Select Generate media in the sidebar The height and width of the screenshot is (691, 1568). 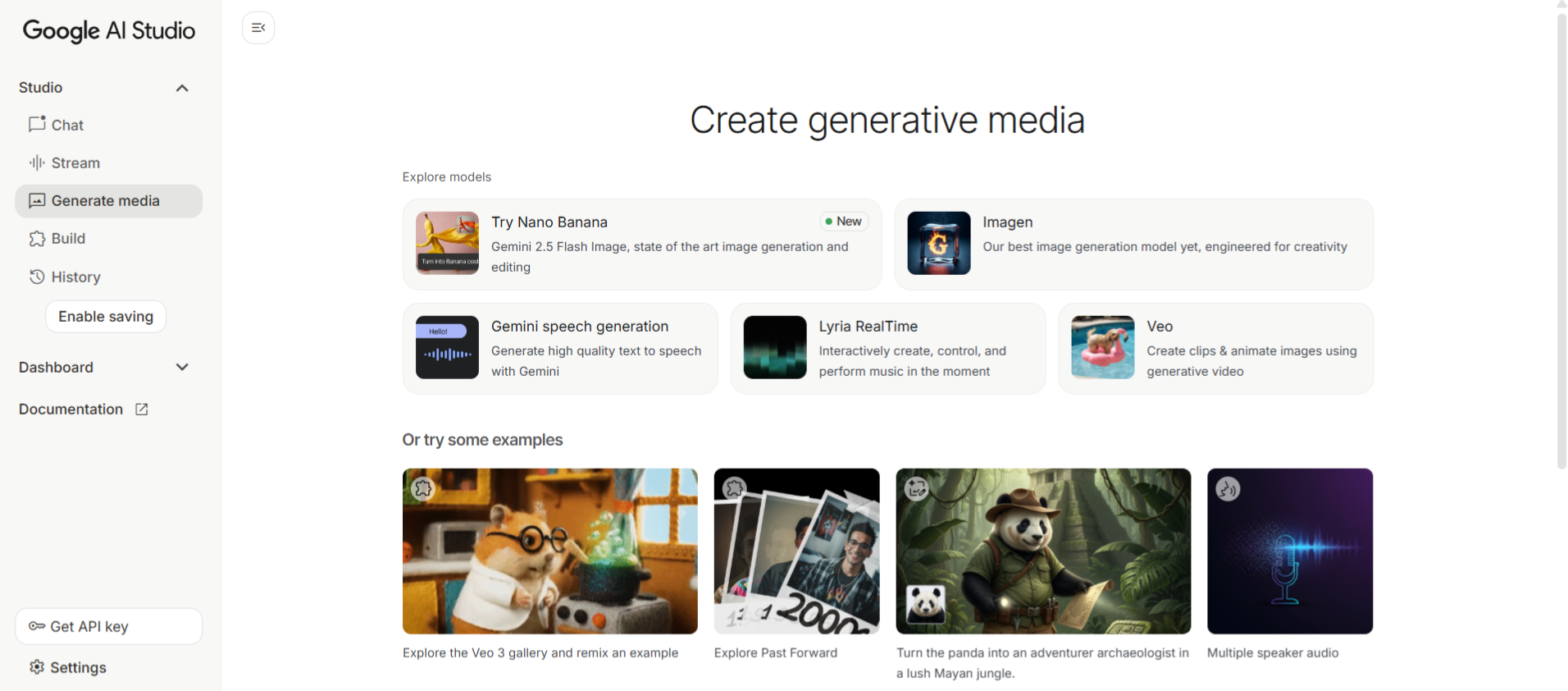pyautogui.click(x=109, y=201)
